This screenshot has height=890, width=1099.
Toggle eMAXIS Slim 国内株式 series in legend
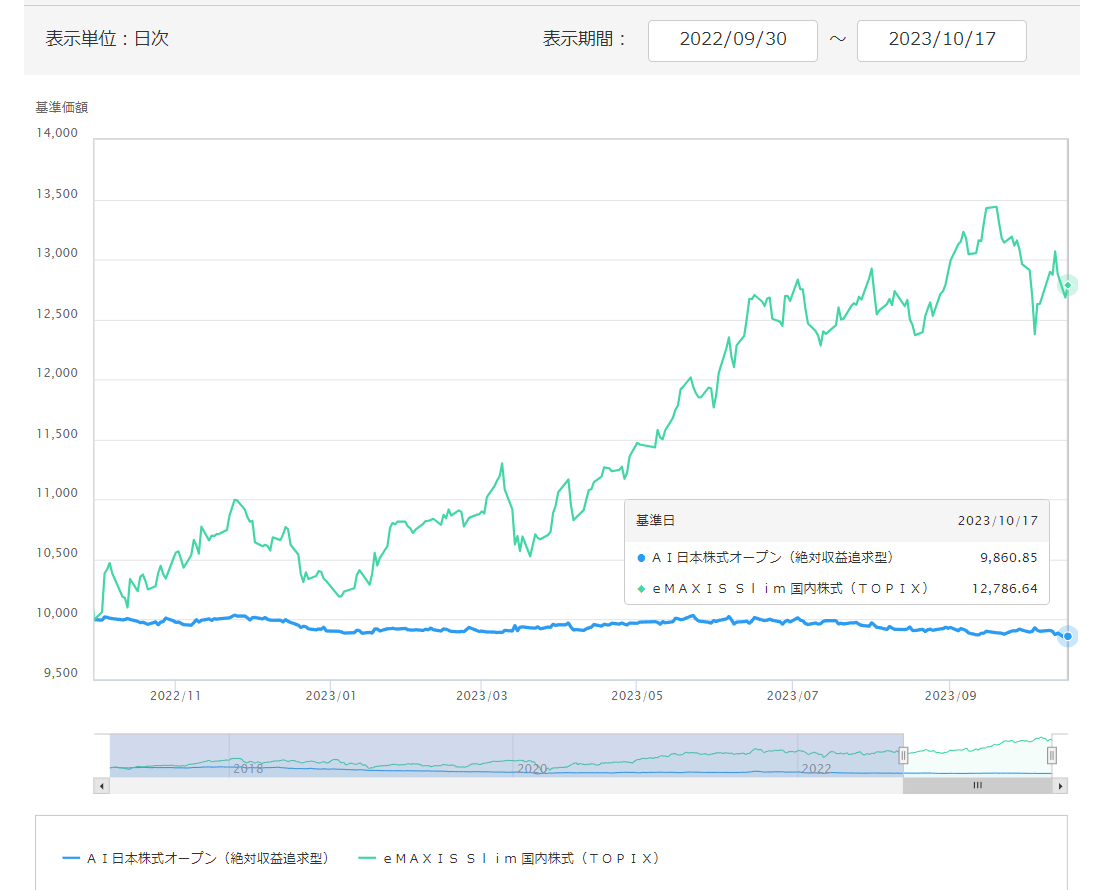(x=509, y=858)
